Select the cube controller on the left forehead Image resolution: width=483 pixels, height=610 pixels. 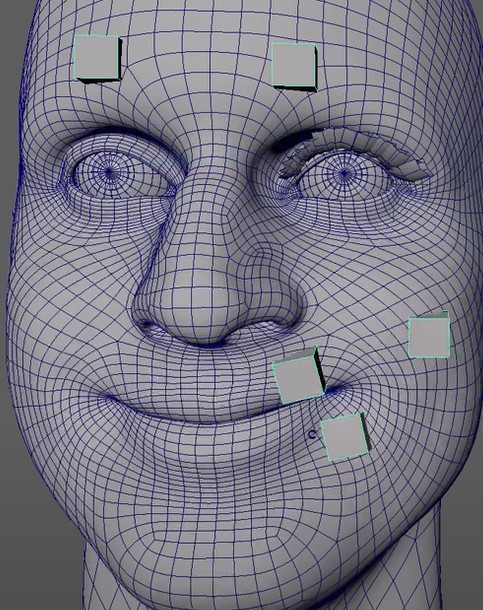click(x=97, y=58)
